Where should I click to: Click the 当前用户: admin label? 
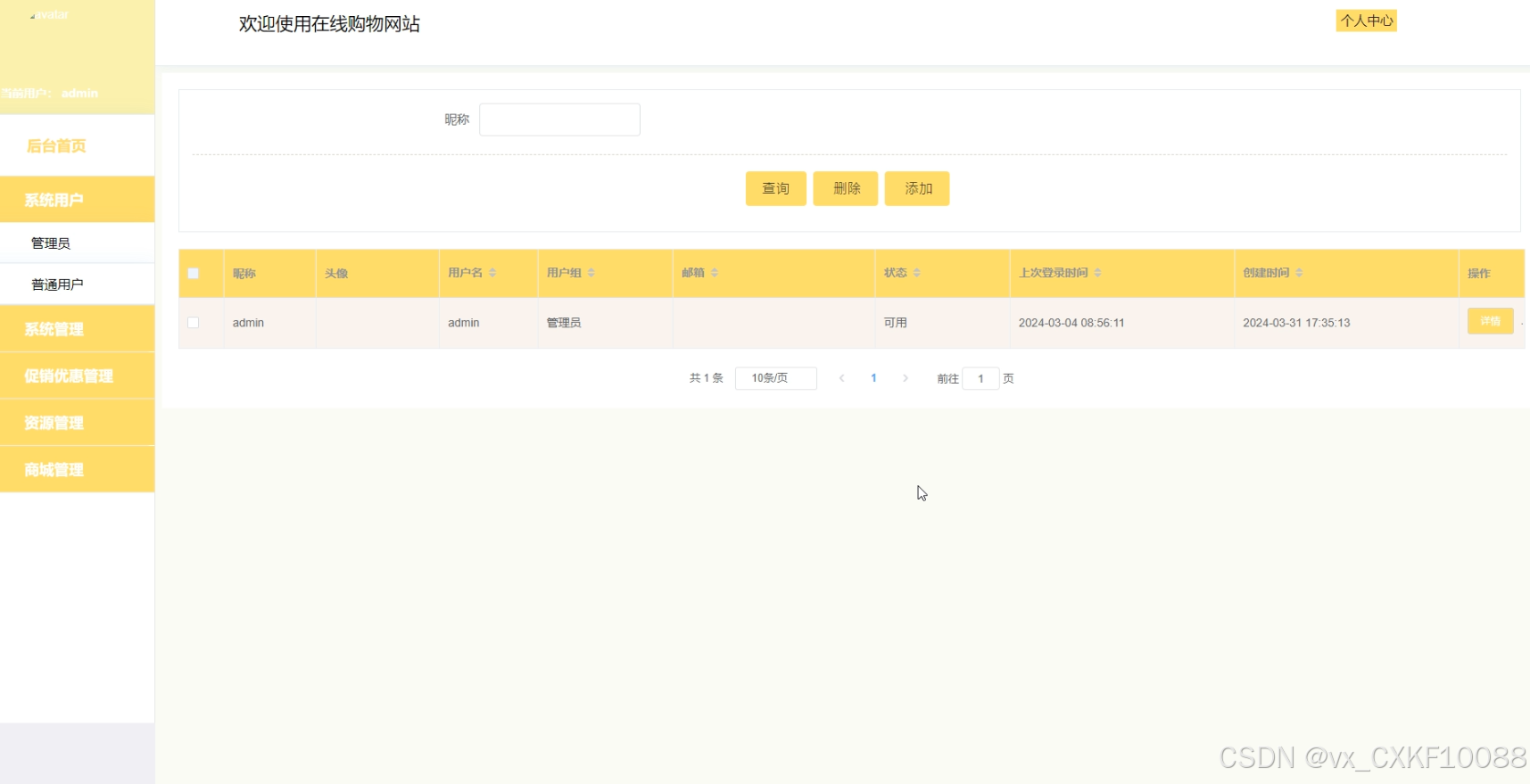coord(50,93)
